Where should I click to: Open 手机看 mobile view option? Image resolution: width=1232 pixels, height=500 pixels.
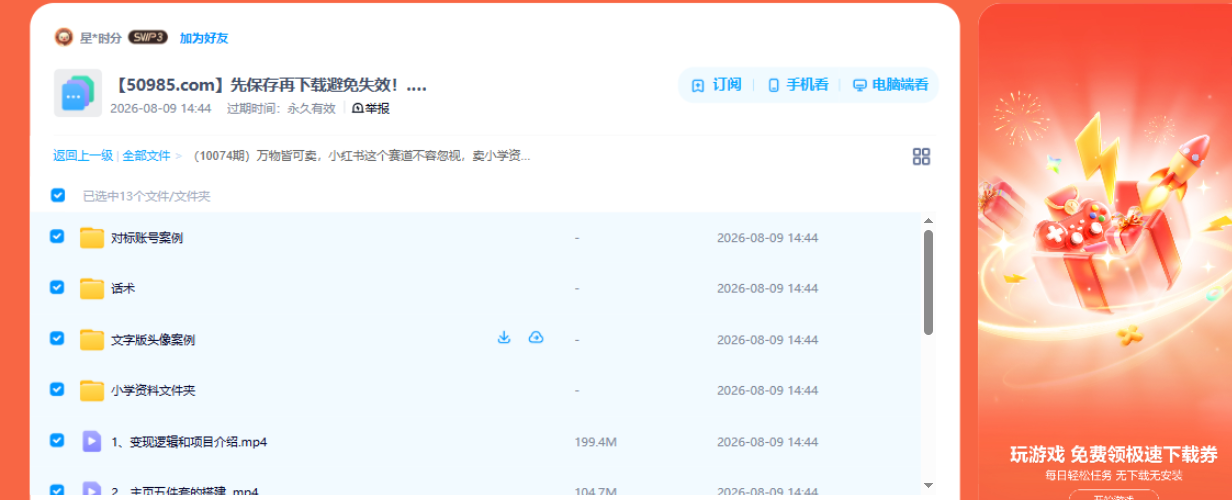[x=797, y=85]
